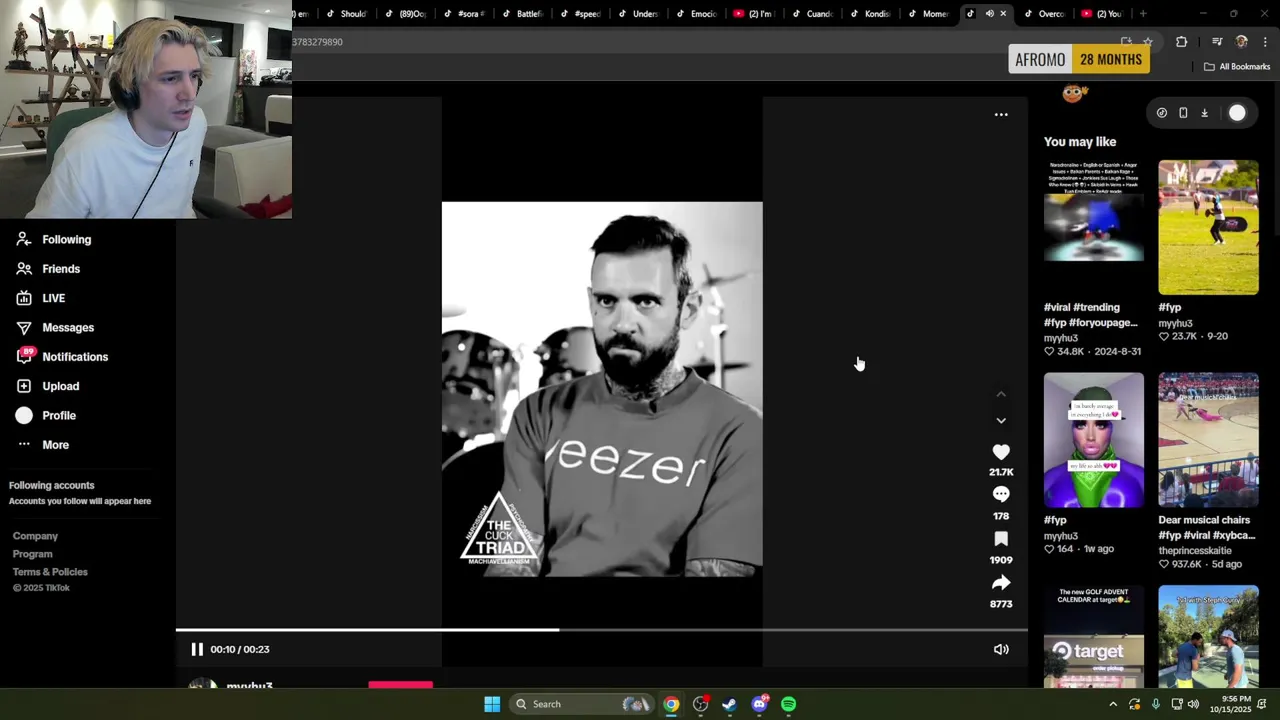Mute the video with the speaker icon
1280x720 pixels.
[x=1001, y=649]
